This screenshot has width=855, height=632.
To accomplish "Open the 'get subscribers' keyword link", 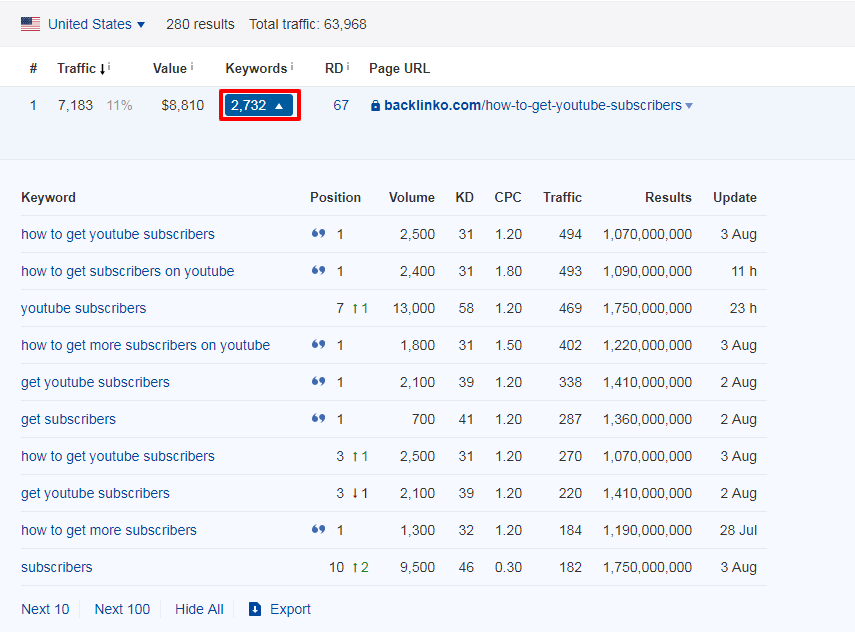I will pos(68,419).
